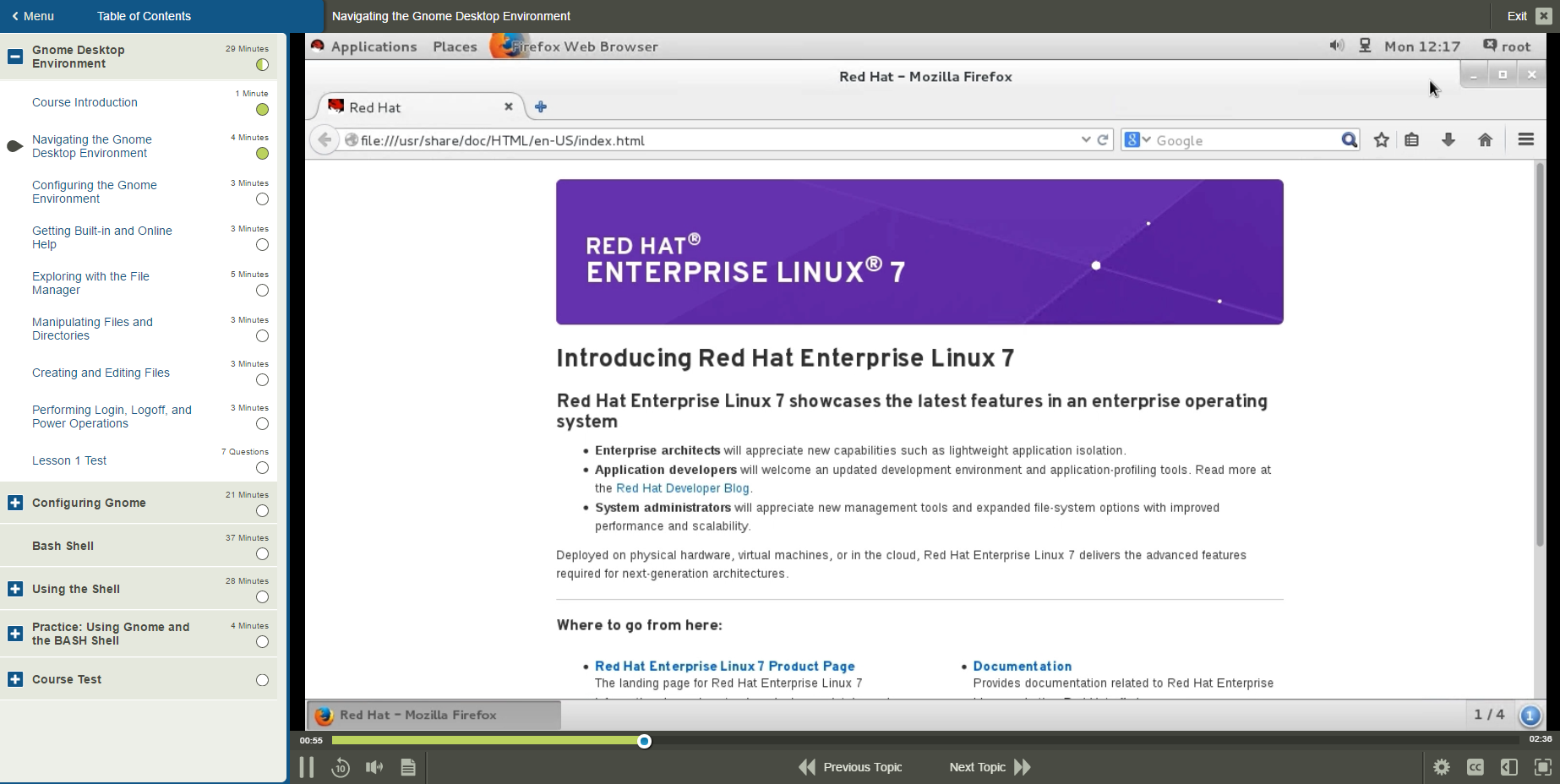
Task: Hide the sidebar panel icon
Action: 1508,767
